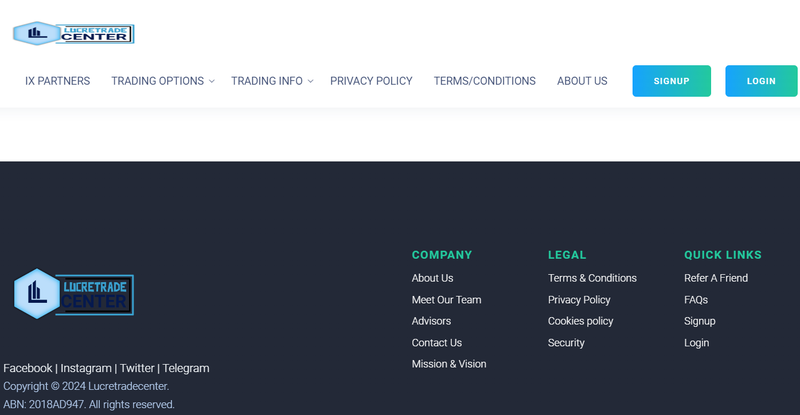800x415 pixels.
Task: Select the Security link under Legal
Action: [566, 343]
